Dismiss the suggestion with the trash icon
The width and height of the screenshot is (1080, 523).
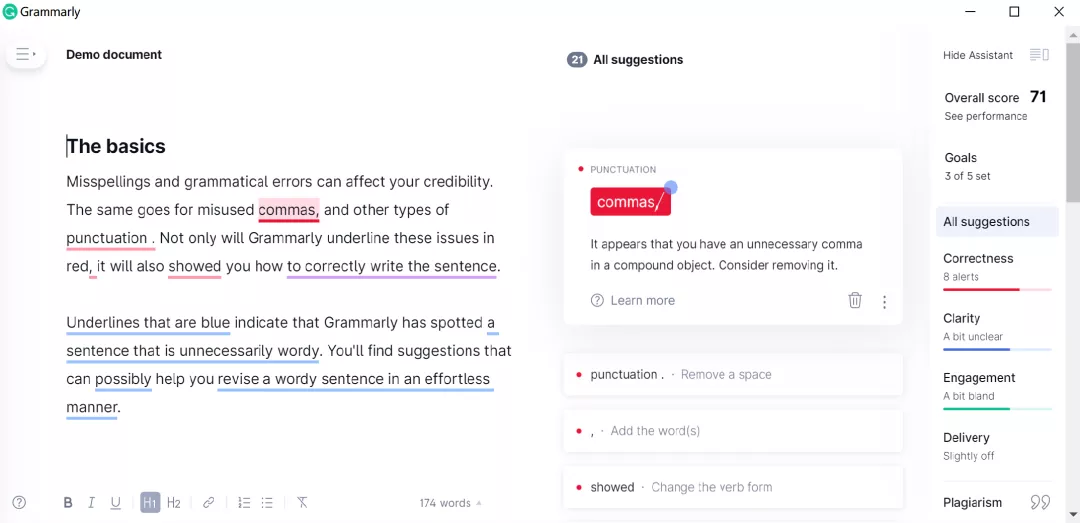point(855,300)
